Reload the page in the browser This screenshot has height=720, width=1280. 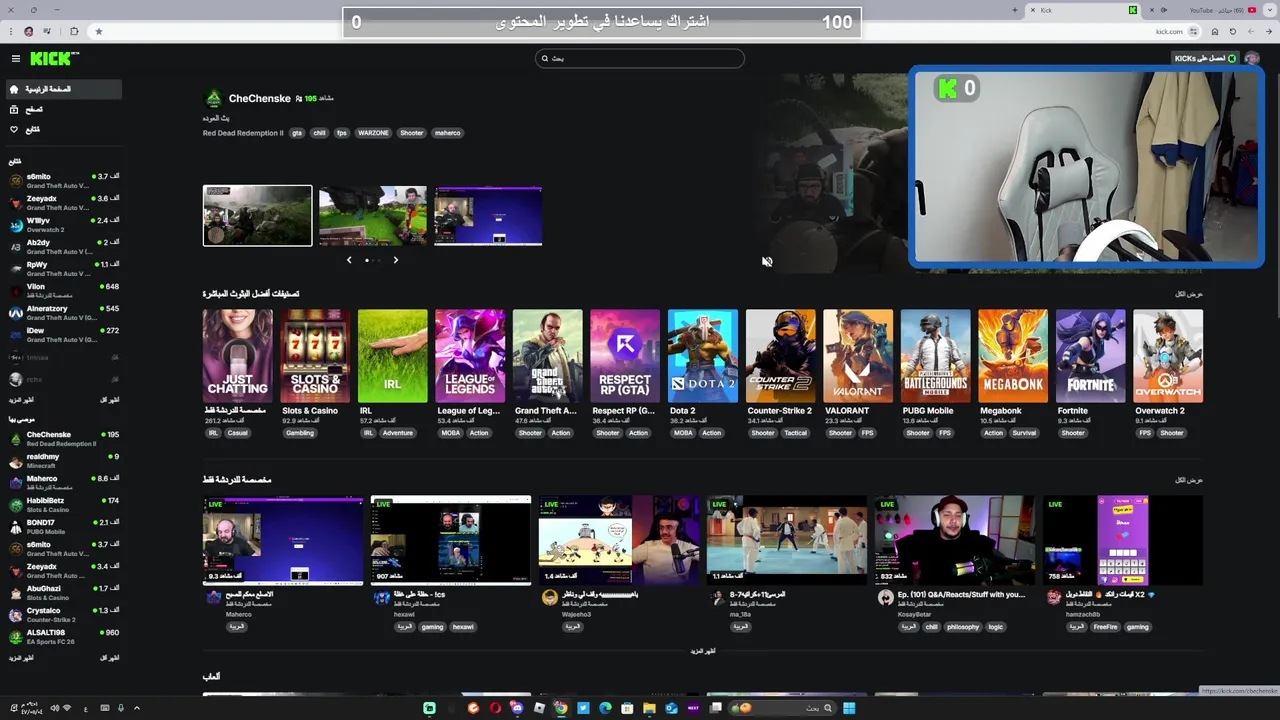(1233, 31)
